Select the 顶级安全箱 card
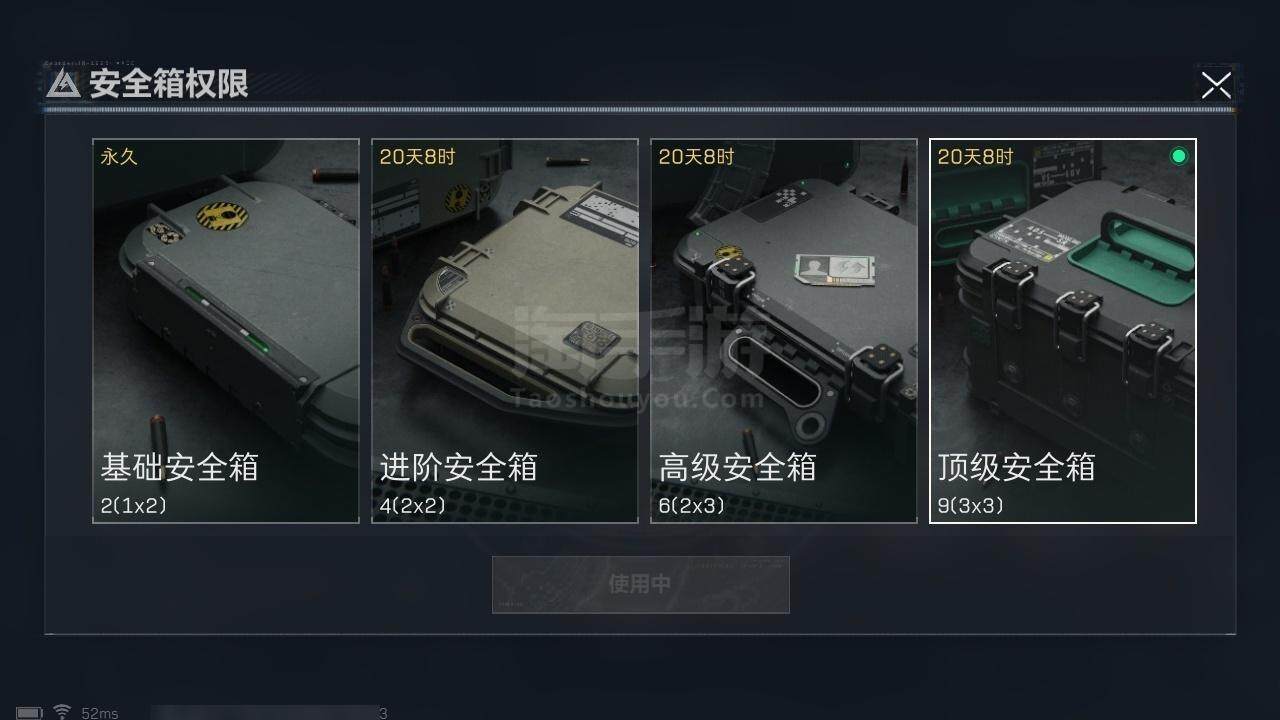This screenshot has width=1280, height=720. 1063,331
